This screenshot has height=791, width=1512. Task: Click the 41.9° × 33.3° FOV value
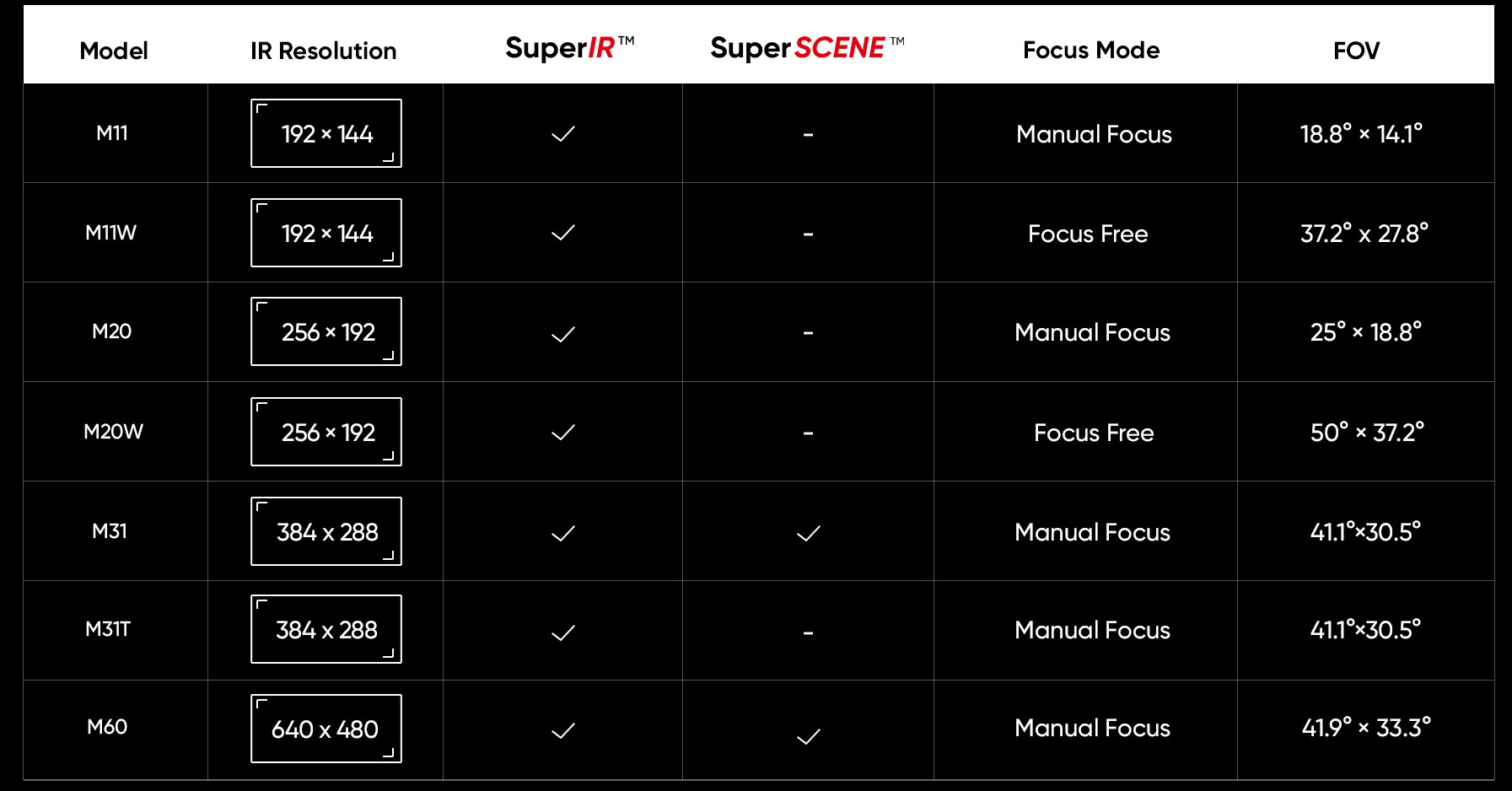(1366, 728)
